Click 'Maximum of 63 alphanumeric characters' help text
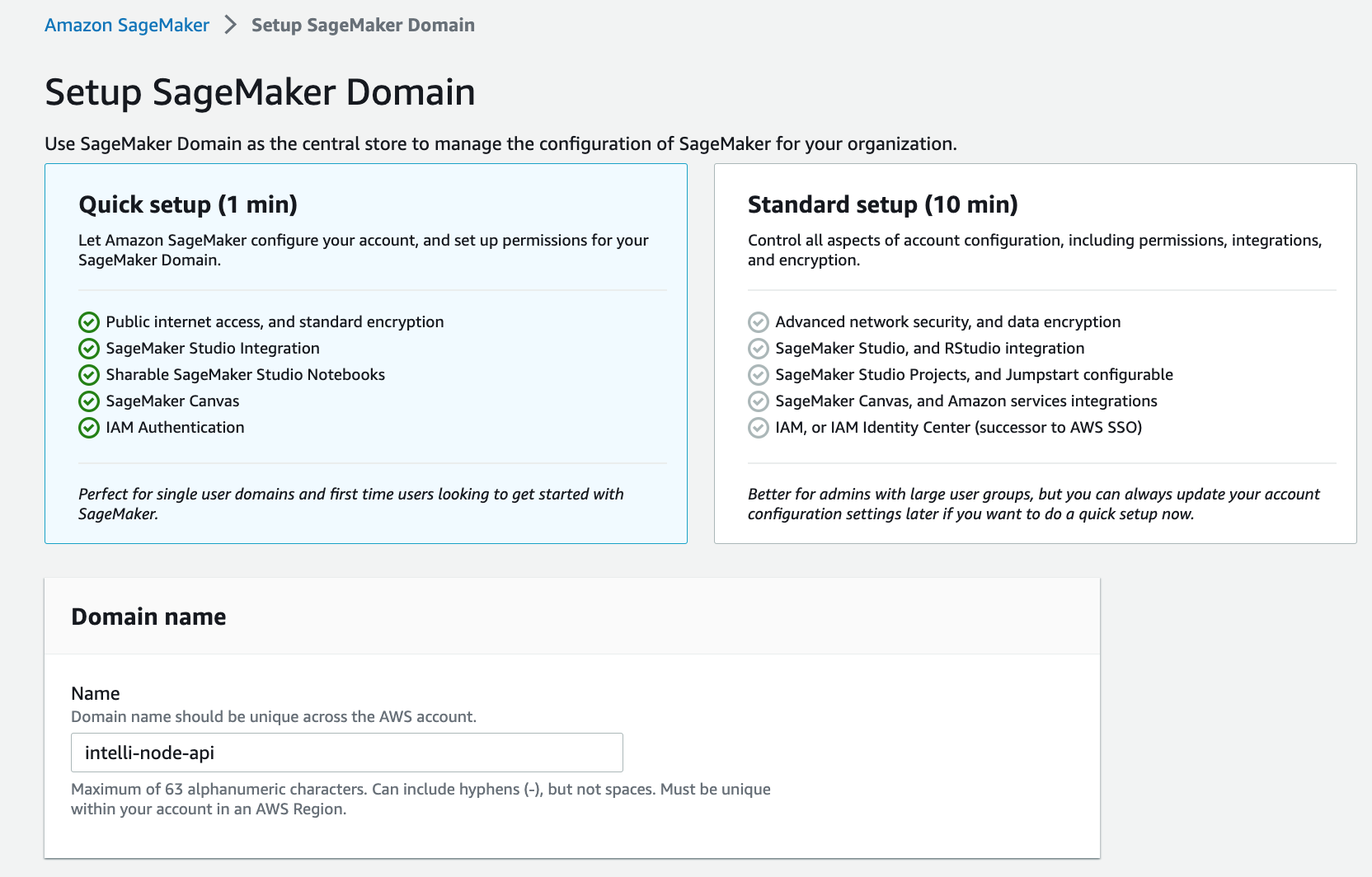Viewport: 1372px width, 877px height. [421, 799]
